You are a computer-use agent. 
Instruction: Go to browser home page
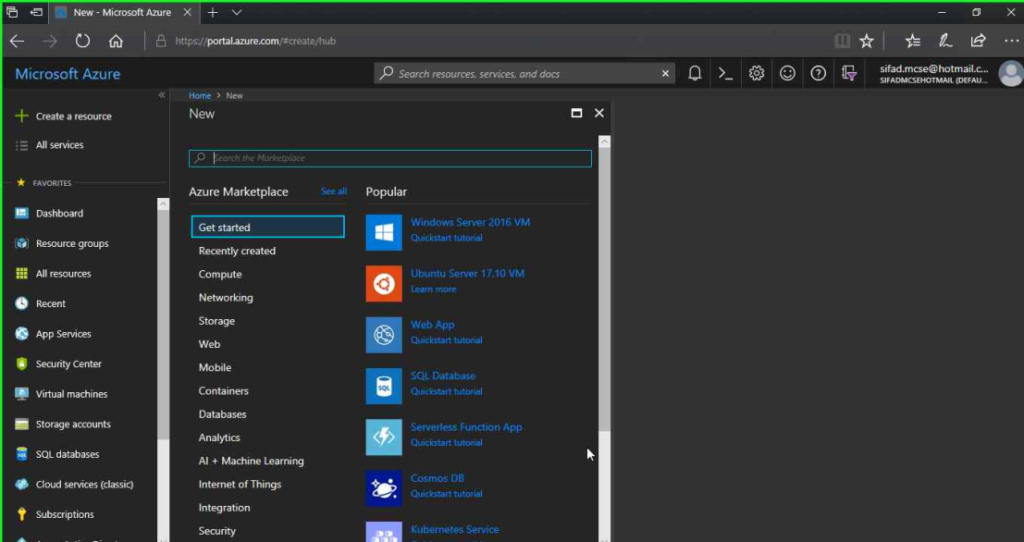(116, 41)
